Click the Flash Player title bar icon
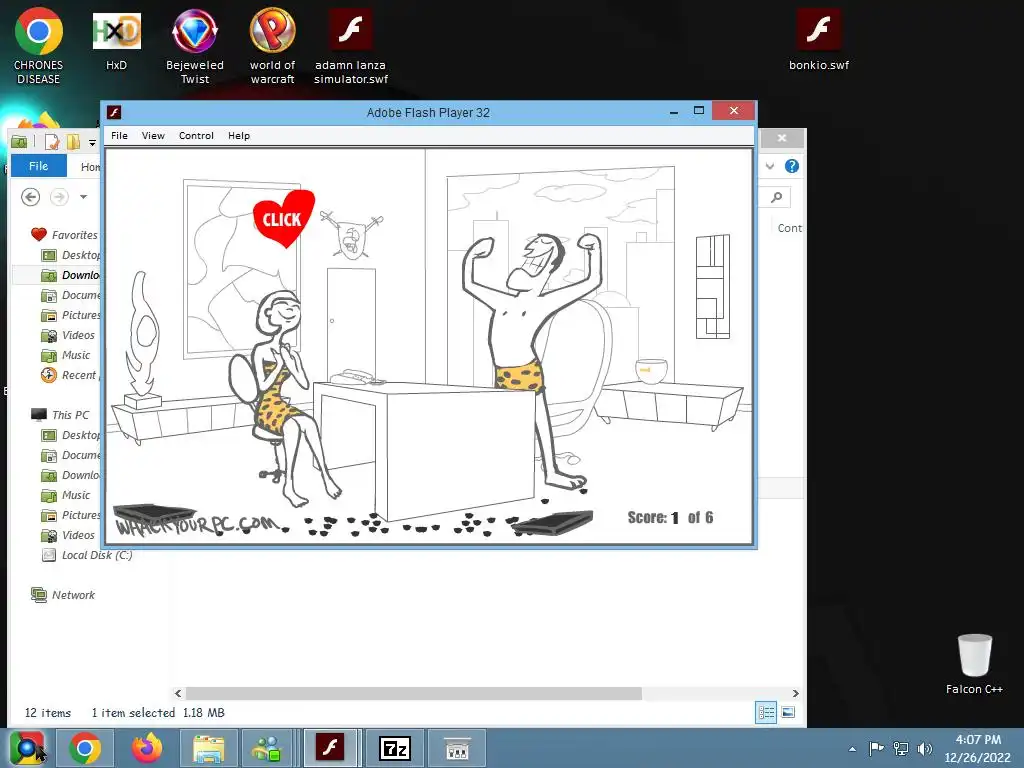This screenshot has width=1024, height=768. click(x=114, y=112)
